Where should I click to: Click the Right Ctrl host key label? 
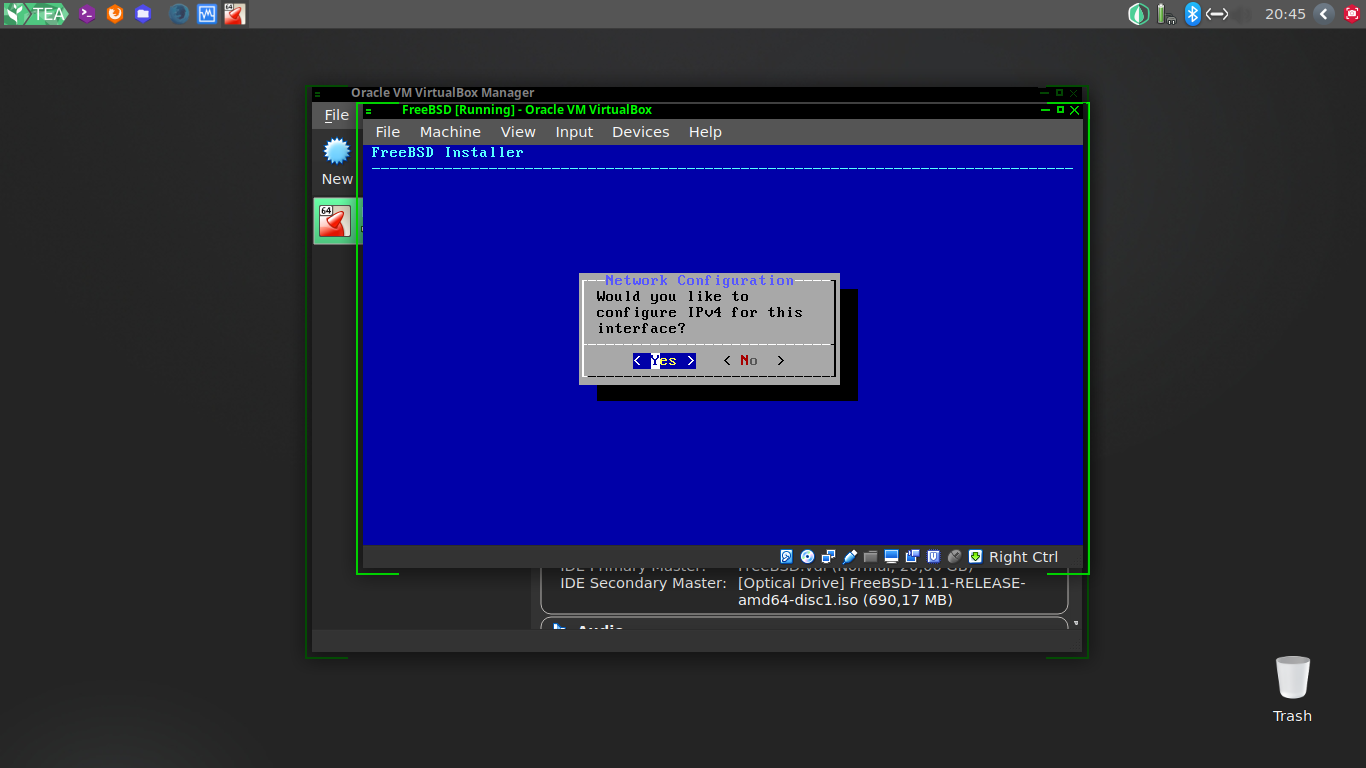pyautogui.click(x=1023, y=557)
